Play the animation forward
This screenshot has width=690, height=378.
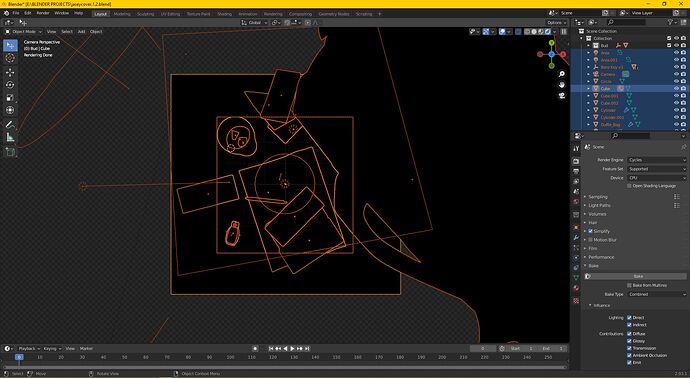click(292, 349)
